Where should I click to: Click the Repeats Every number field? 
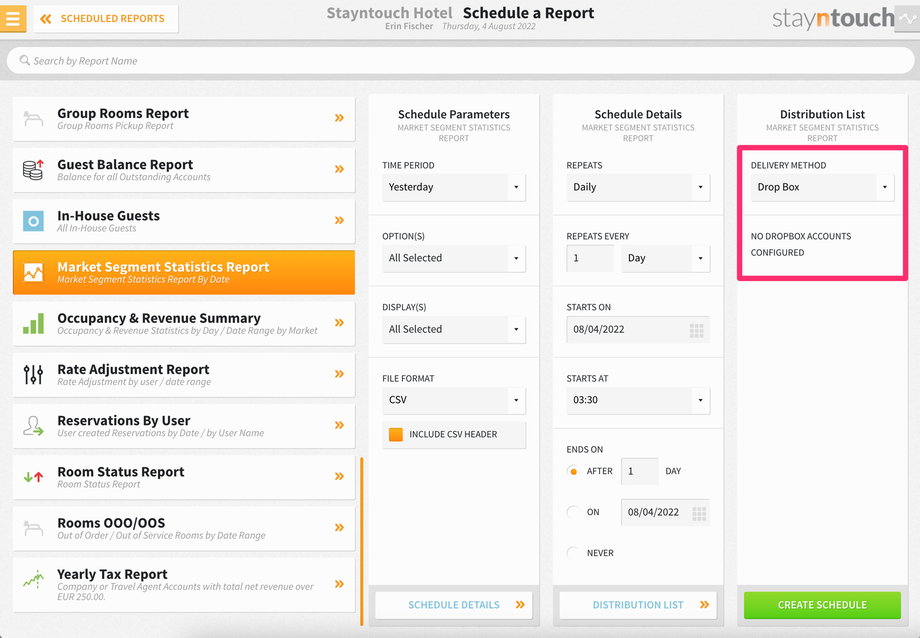click(590, 258)
